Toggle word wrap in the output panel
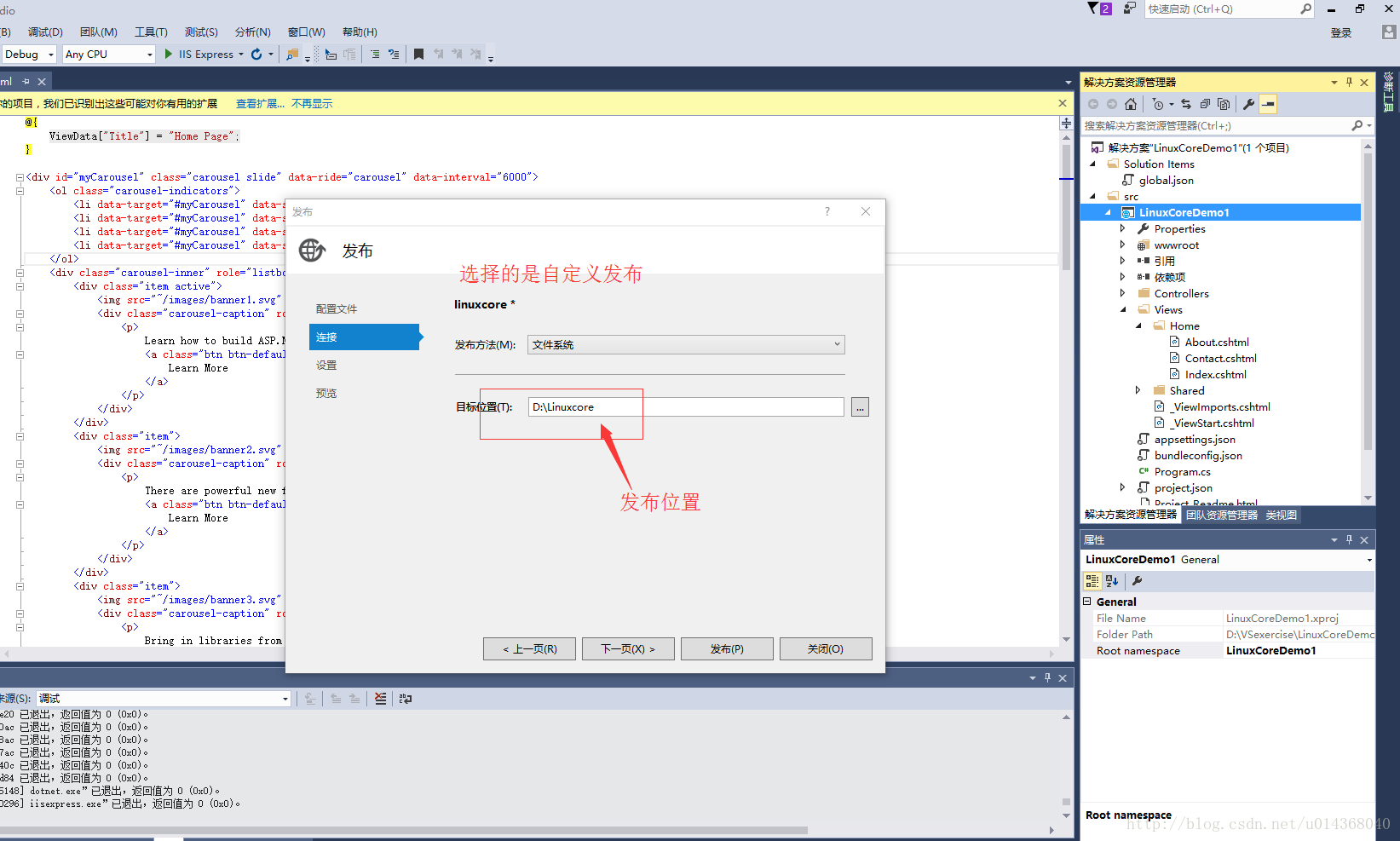The width and height of the screenshot is (1400, 841). (x=406, y=699)
